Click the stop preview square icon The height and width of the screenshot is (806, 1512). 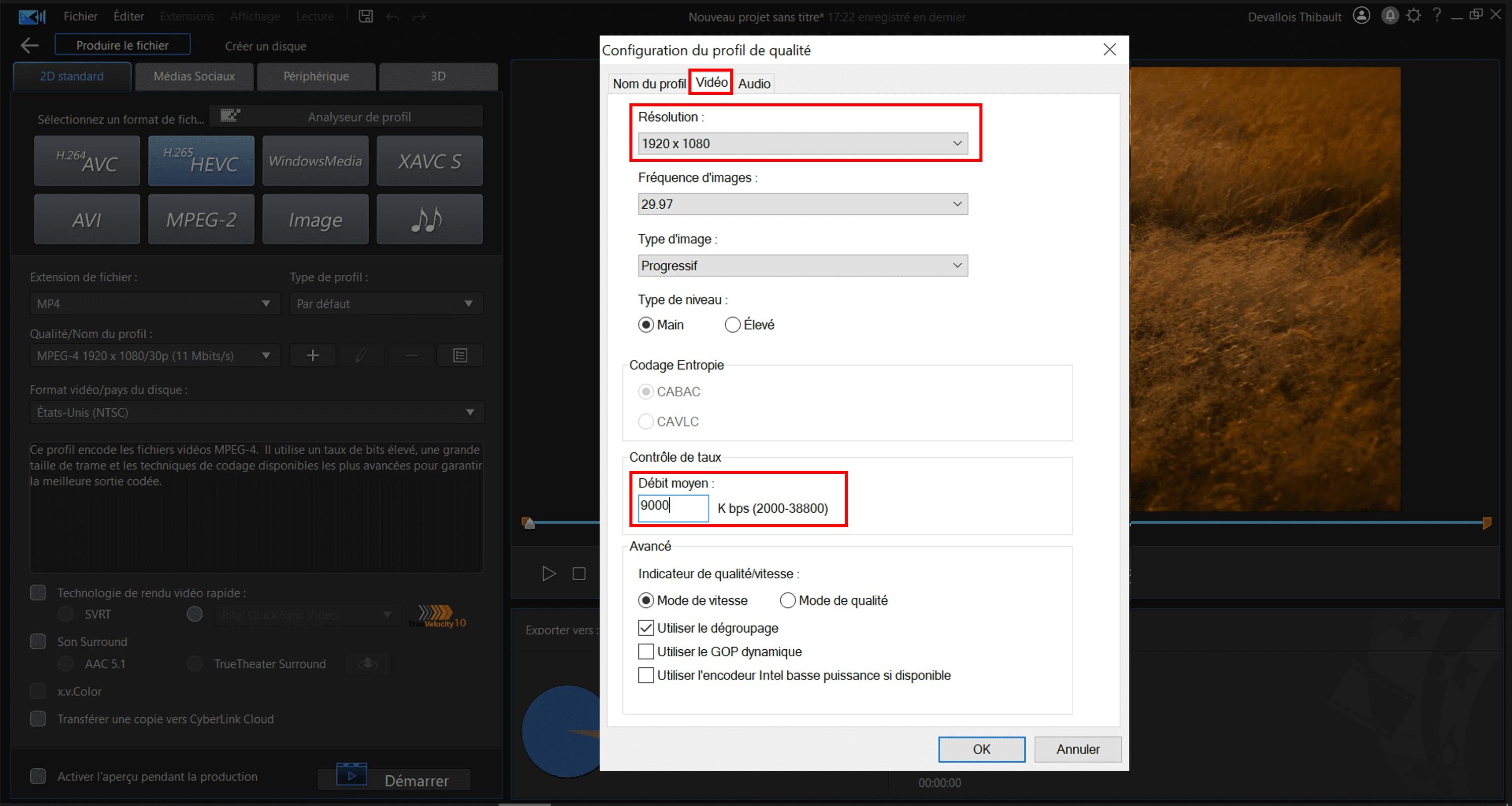click(x=579, y=573)
